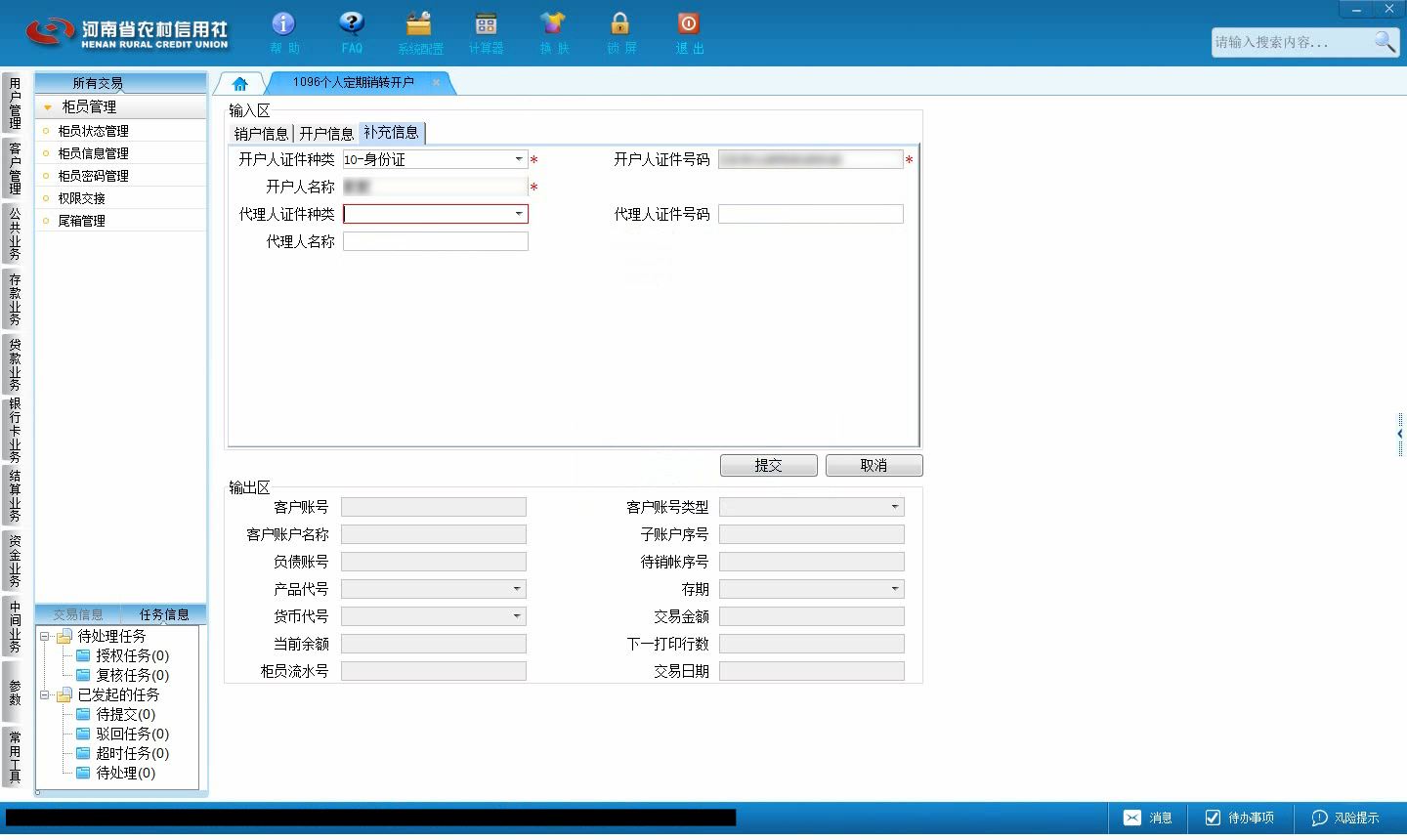The width and height of the screenshot is (1407, 840).
Task: Select 常用工具 vertical sidebar tab
Action: (14, 757)
